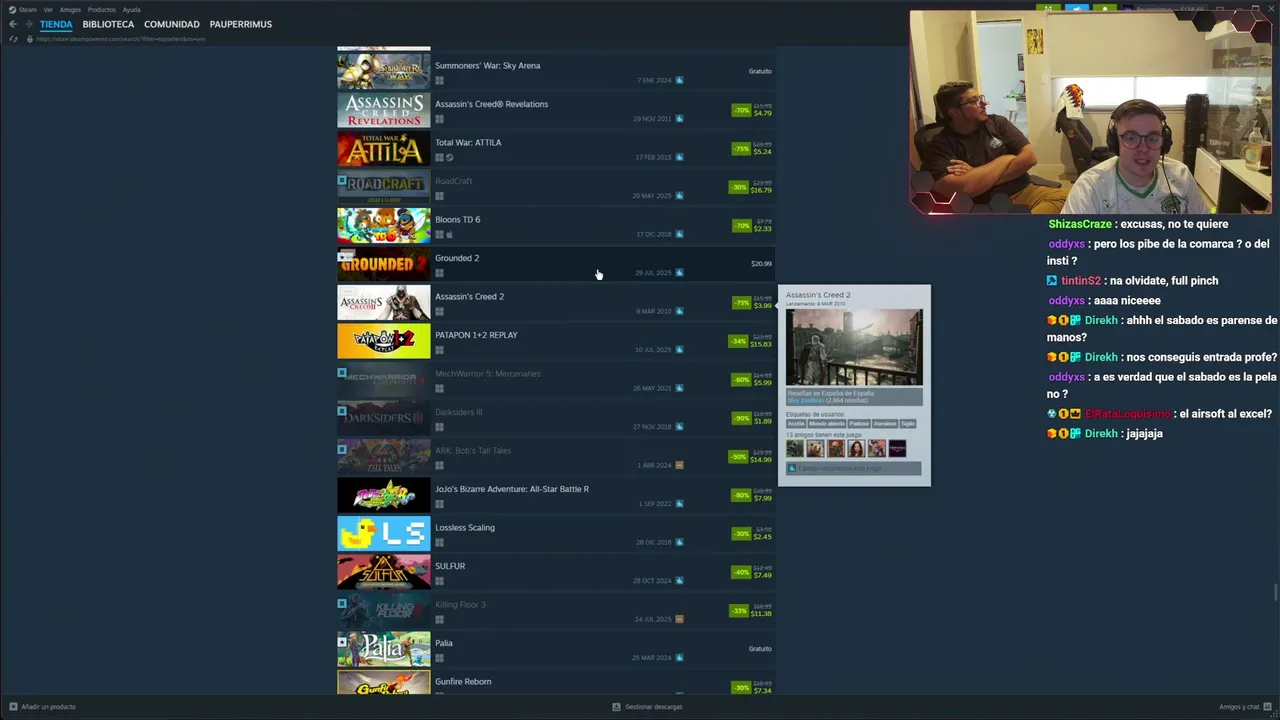Viewport: 1280px width, 720px height.
Task: Click the Assassin's Creed 2 screenshot in tooltip
Action: (x=854, y=347)
